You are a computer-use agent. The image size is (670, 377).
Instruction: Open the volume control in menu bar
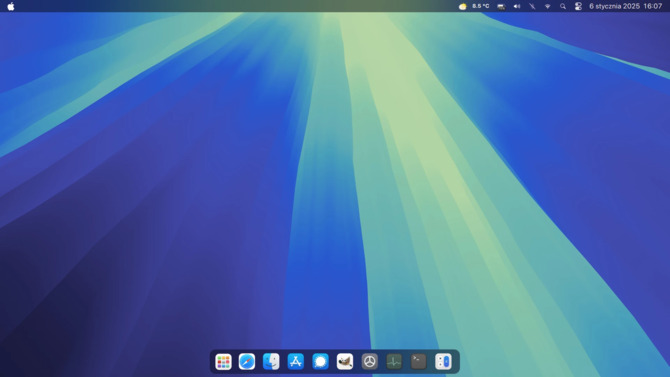tap(517, 6)
